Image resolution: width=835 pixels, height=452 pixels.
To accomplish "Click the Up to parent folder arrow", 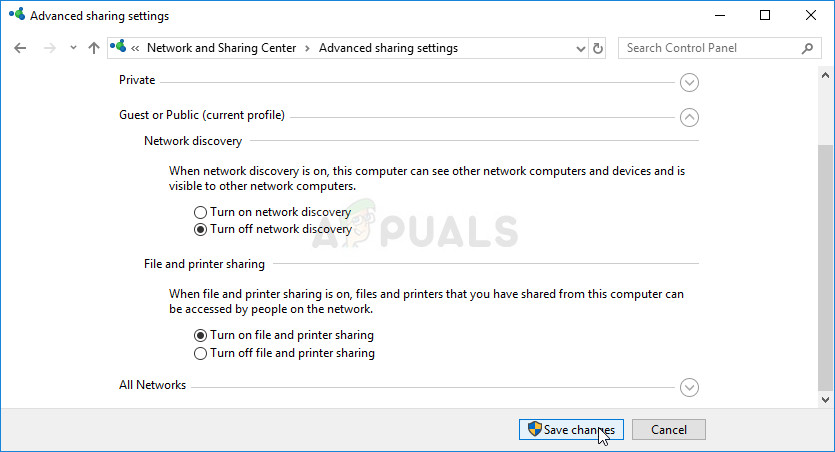I will point(94,48).
